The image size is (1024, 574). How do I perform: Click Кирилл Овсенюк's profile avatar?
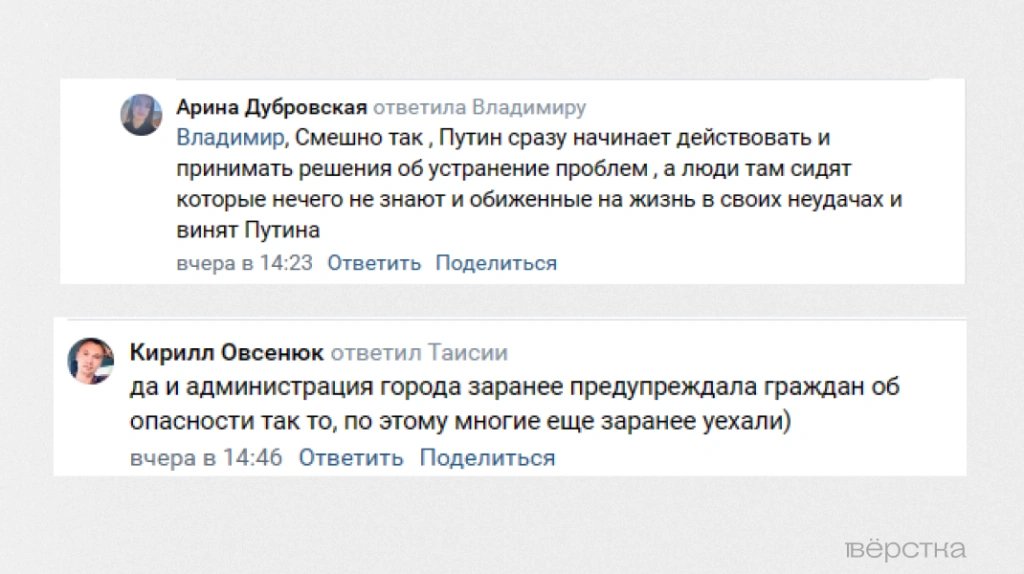90,360
